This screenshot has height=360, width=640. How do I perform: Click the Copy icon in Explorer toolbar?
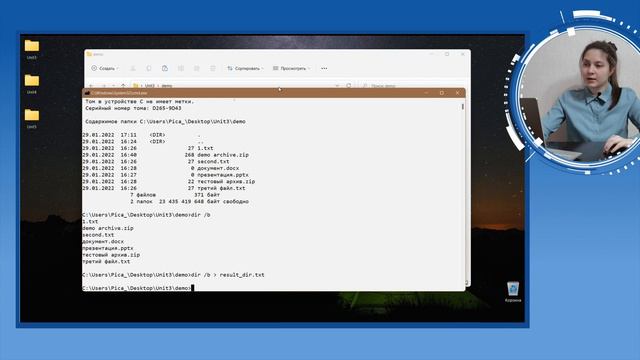[149, 68]
